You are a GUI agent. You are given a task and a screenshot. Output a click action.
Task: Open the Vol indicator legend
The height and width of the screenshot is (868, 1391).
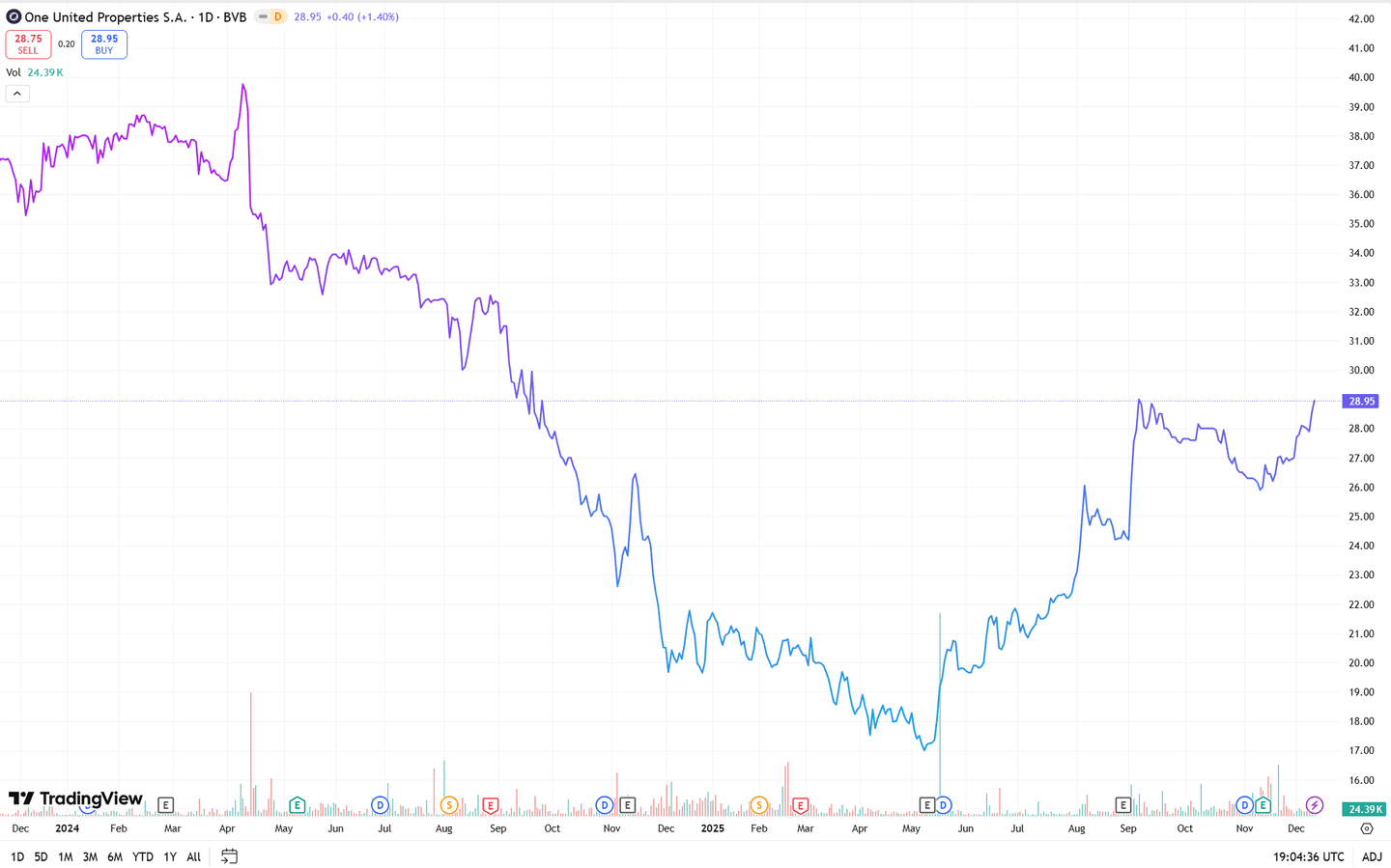(x=14, y=72)
